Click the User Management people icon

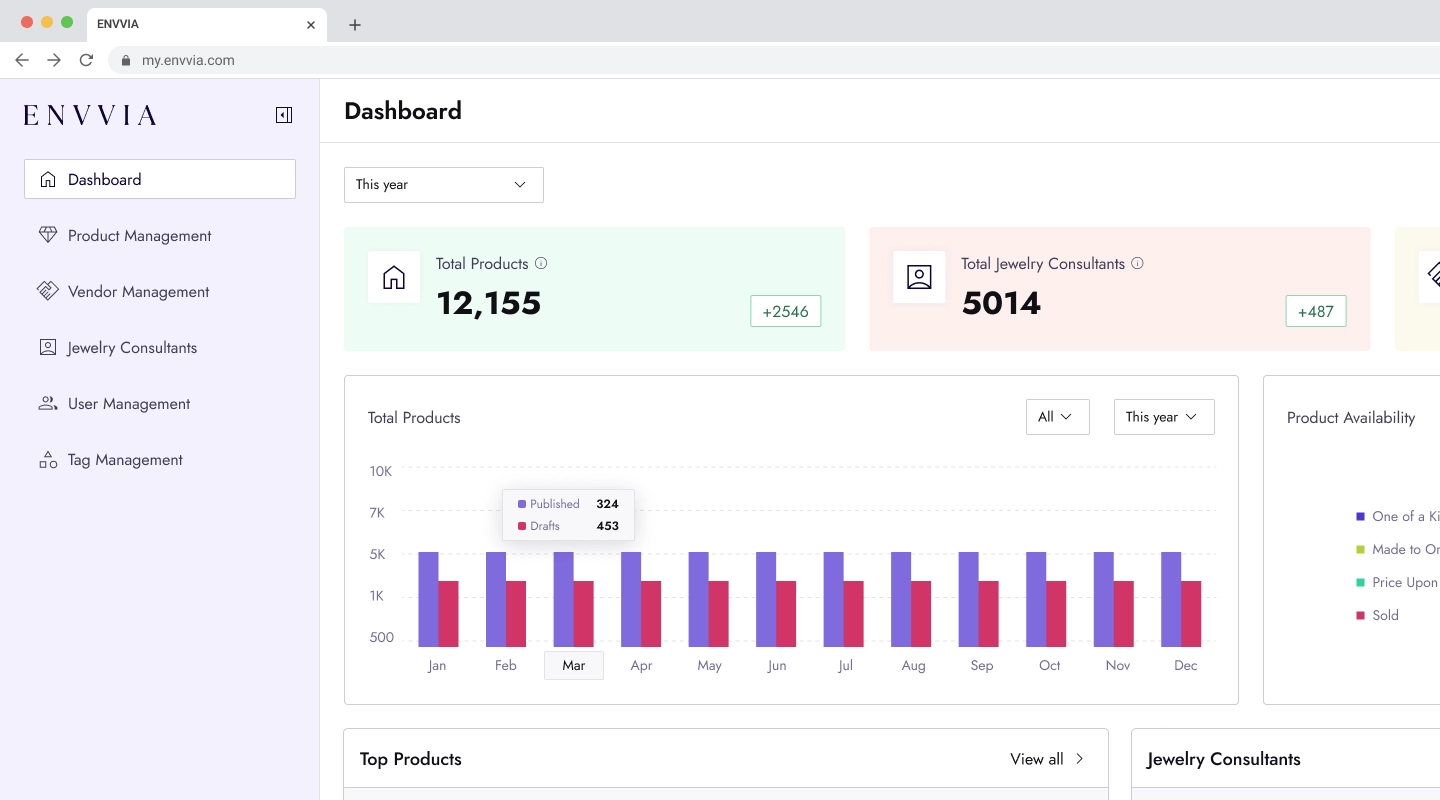click(48, 403)
